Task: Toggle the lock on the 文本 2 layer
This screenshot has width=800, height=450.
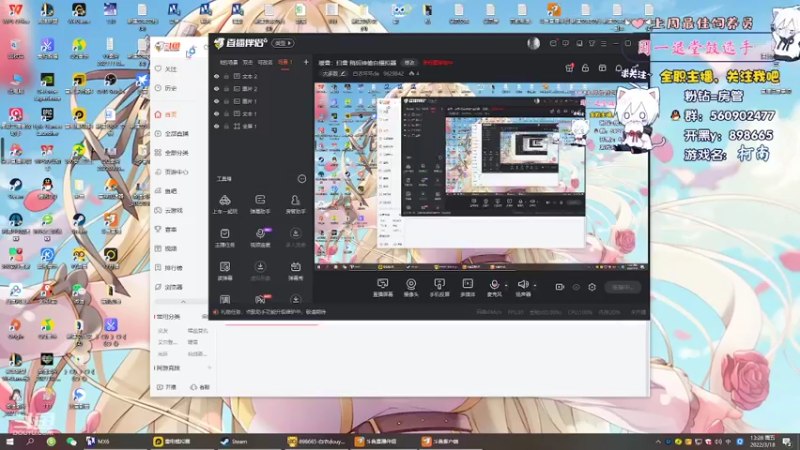Action: coord(226,76)
